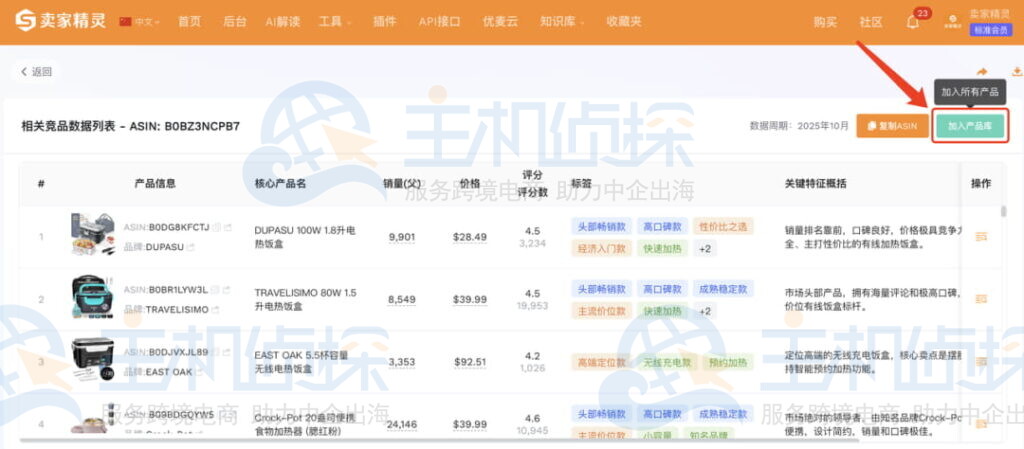The width and height of the screenshot is (1024, 449).
Task: Click the 复制ASIN button
Action: click(892, 125)
